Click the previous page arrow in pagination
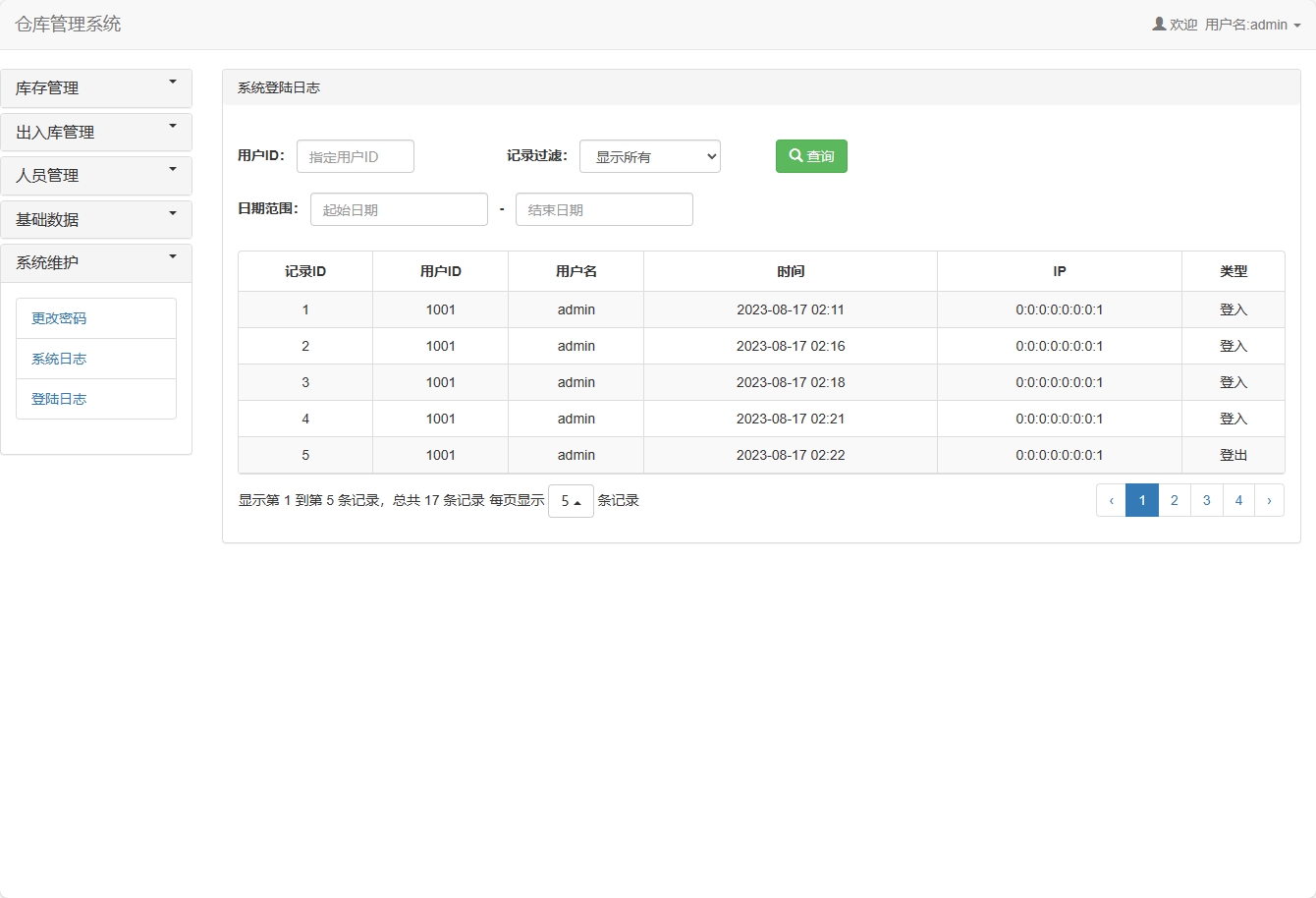Screen dimensions: 1316x898 (x=1111, y=500)
